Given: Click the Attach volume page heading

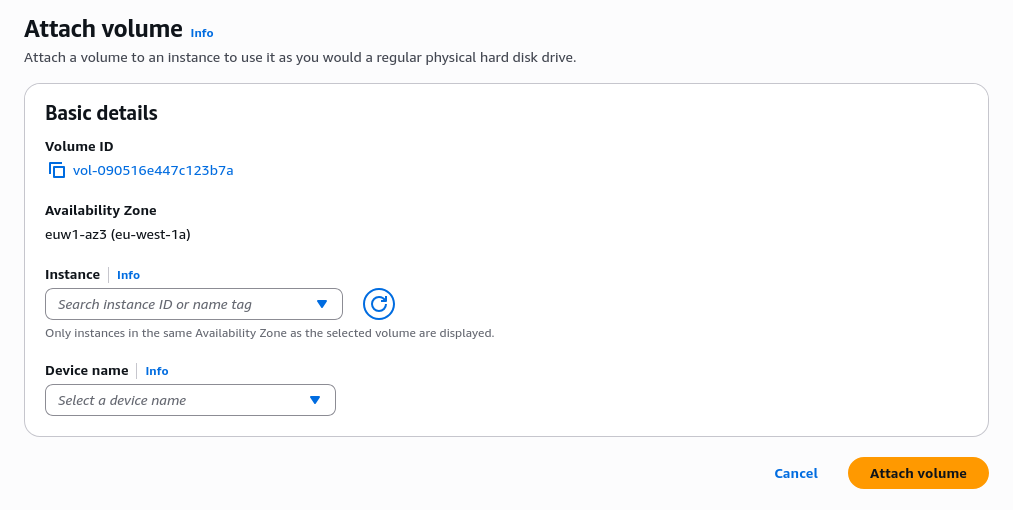Looking at the screenshot, I should point(103,29).
